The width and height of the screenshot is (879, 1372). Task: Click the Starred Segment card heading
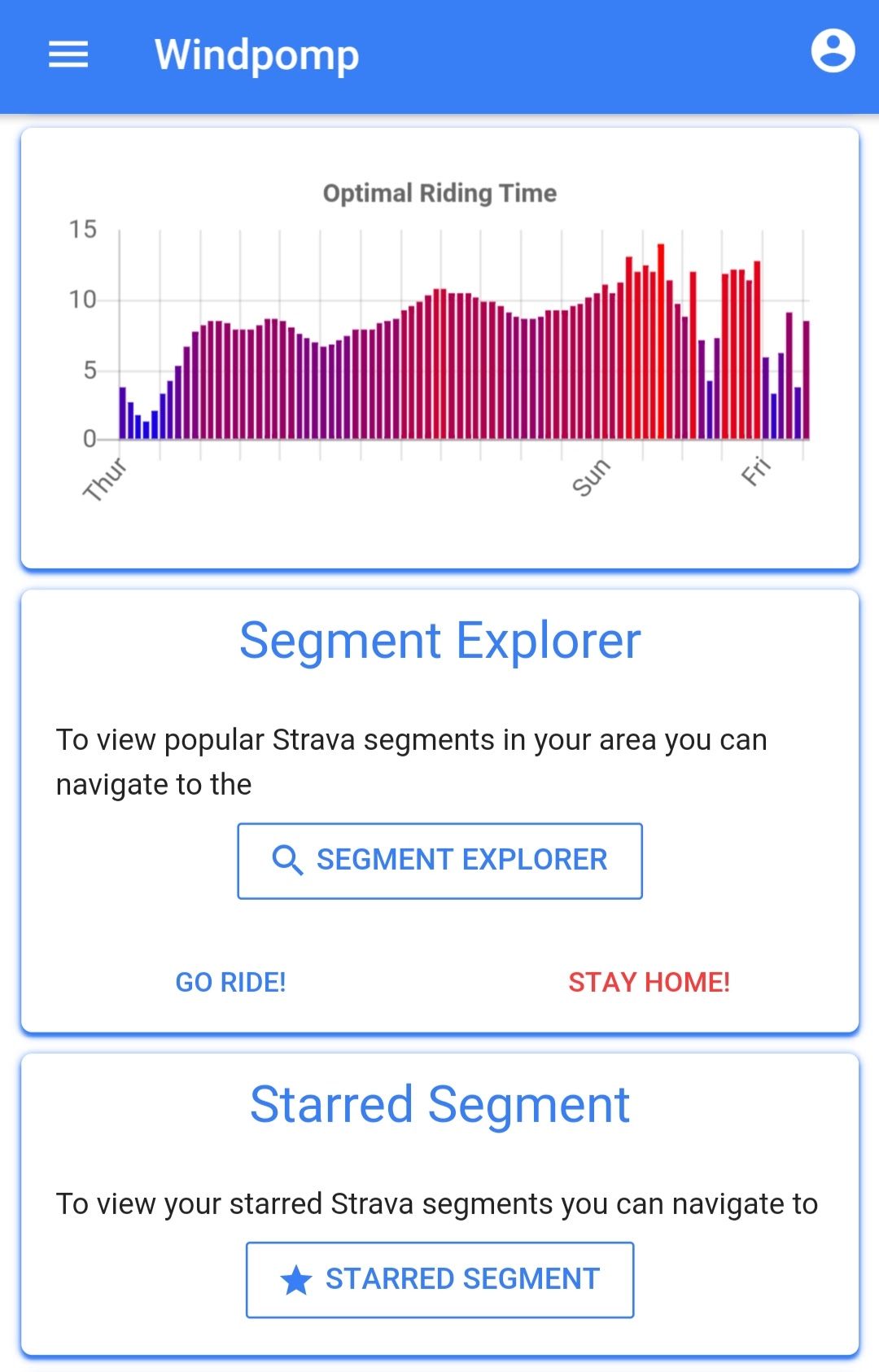pos(439,1105)
